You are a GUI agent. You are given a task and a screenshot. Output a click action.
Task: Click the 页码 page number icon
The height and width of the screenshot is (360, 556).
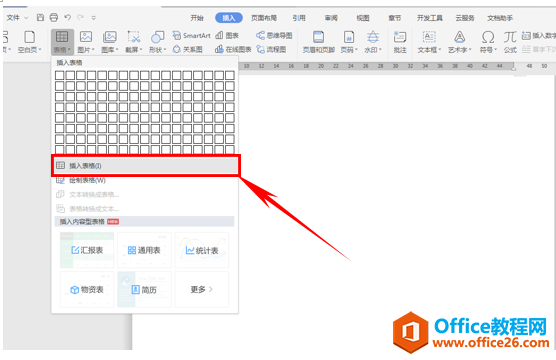tap(349, 37)
